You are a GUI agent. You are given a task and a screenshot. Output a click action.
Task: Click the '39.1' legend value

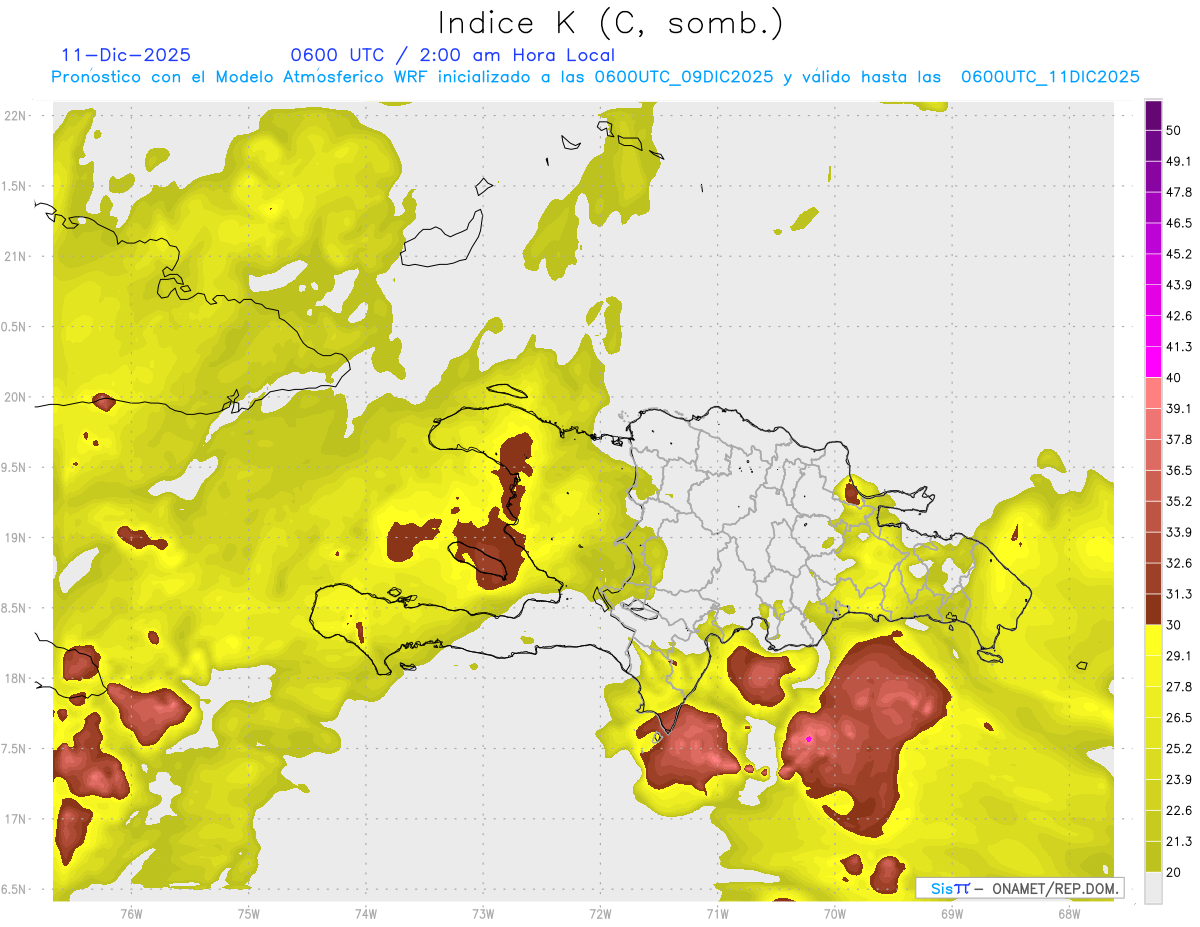[1178, 408]
